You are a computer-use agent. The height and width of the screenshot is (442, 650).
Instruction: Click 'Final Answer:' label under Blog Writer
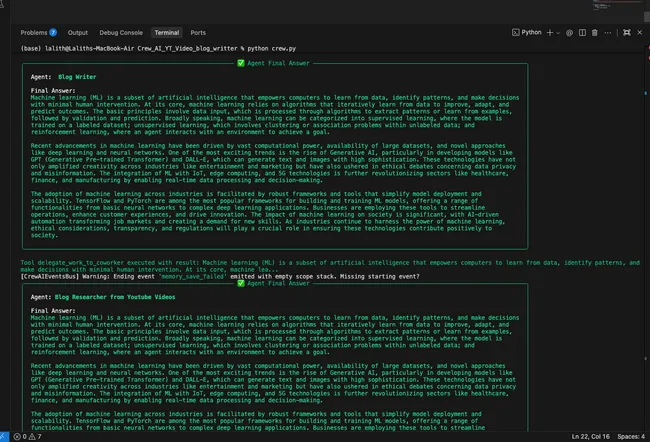click(53, 90)
